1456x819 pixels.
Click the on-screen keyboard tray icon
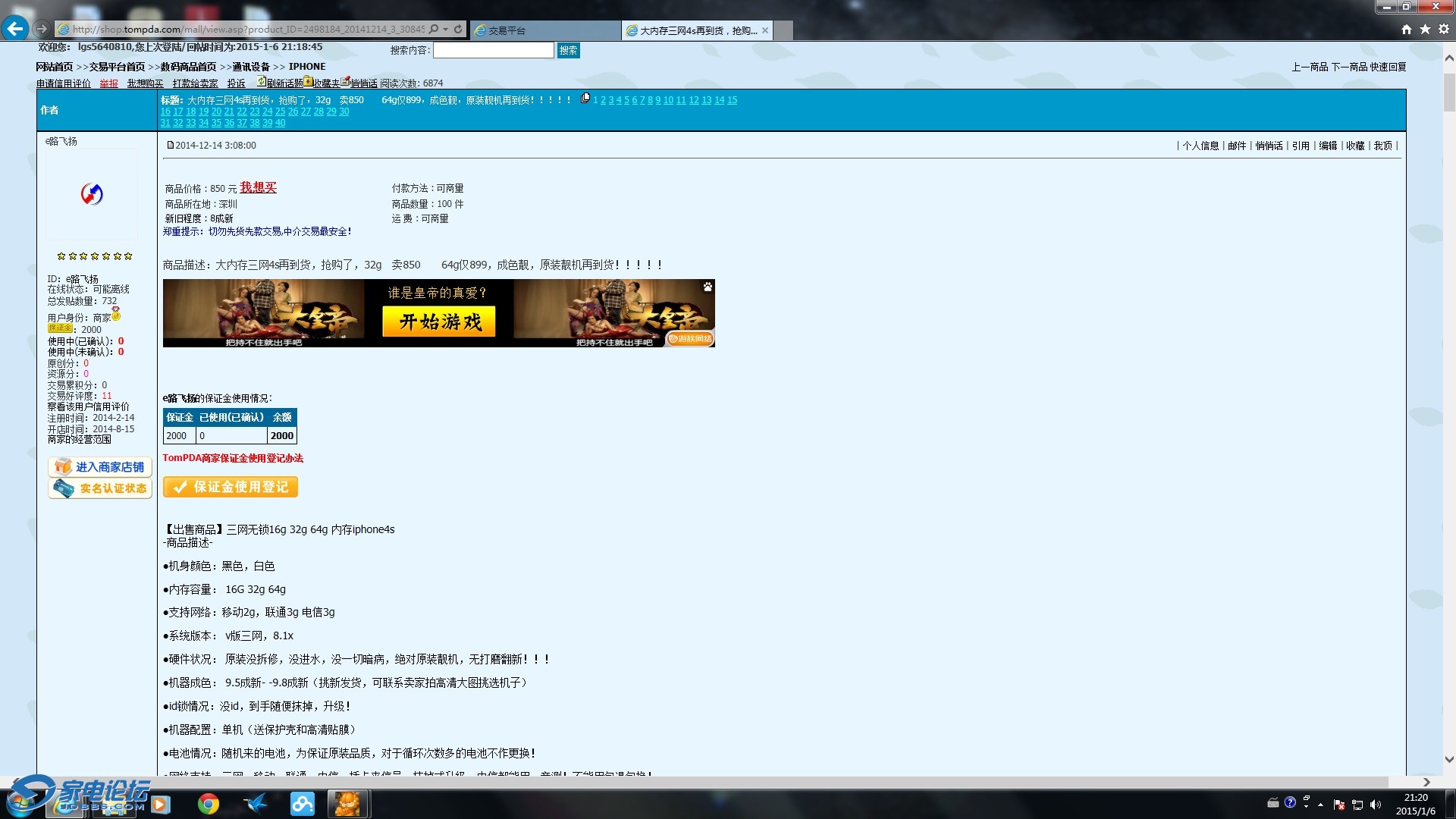click(x=1273, y=802)
